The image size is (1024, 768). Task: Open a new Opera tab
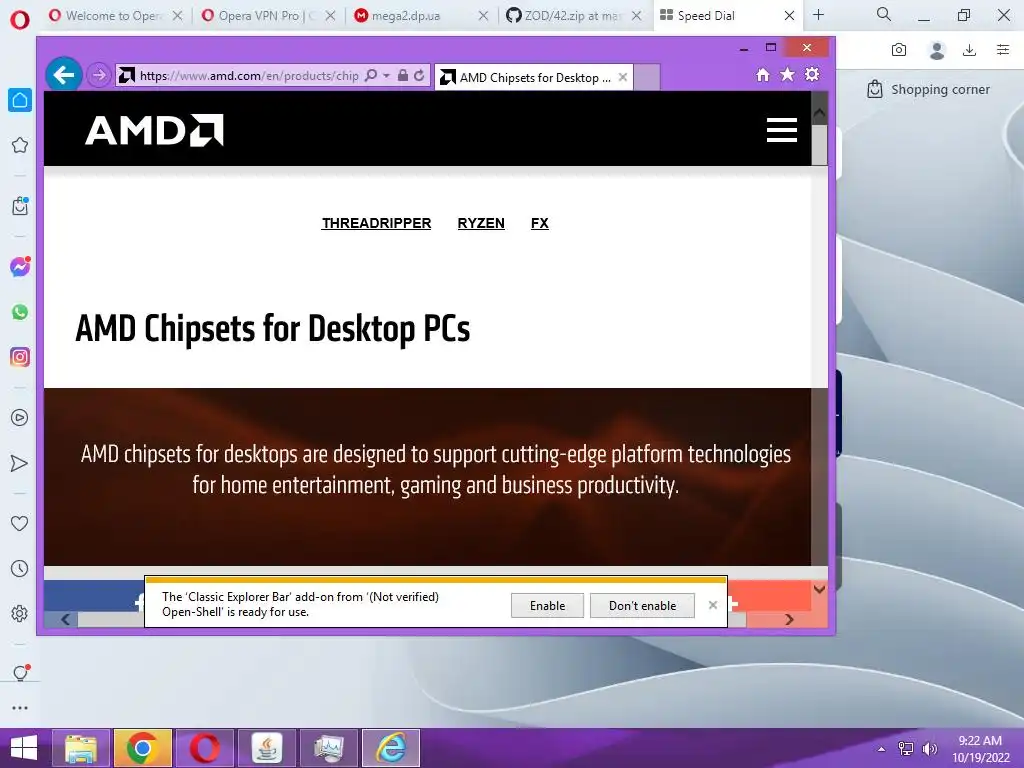818,15
